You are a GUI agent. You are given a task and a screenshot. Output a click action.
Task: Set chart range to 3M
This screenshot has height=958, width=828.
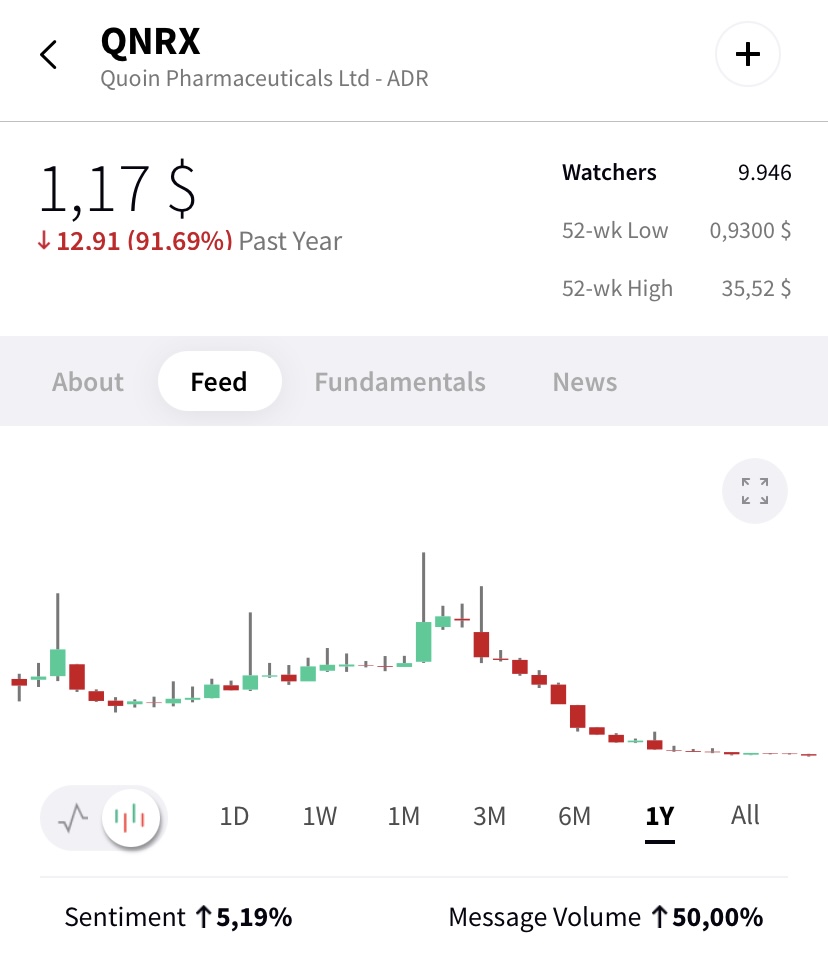(x=489, y=816)
